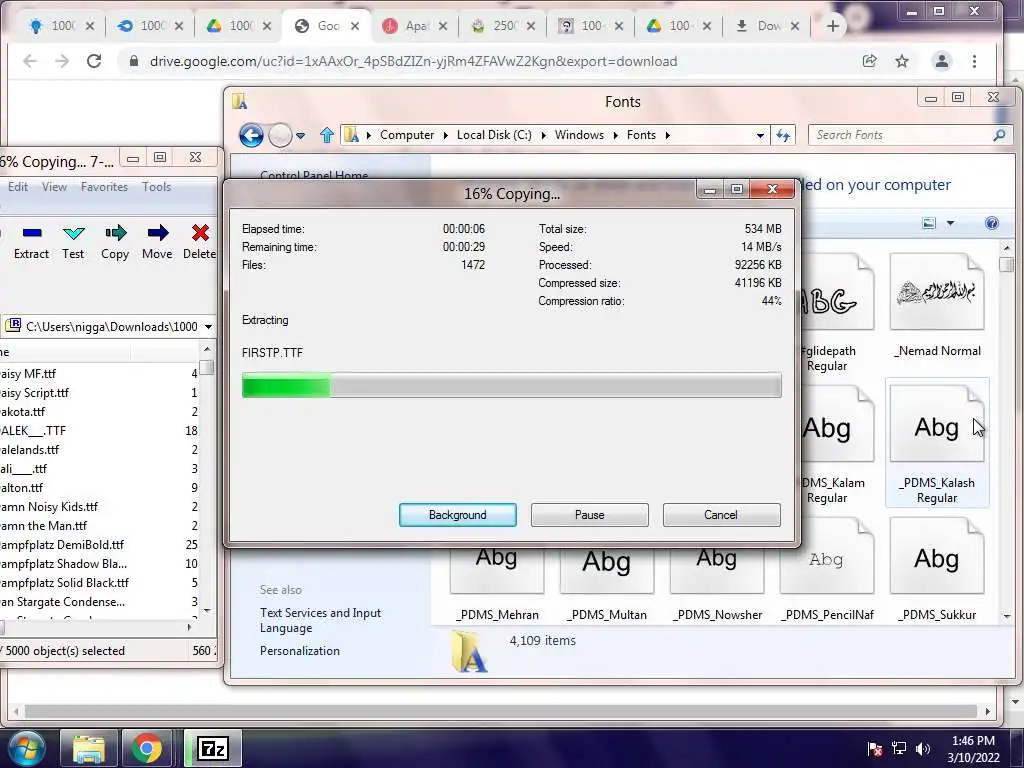This screenshot has height=768, width=1024.
Task: Switch to Chrome on the taskbar
Action: [x=148, y=748]
